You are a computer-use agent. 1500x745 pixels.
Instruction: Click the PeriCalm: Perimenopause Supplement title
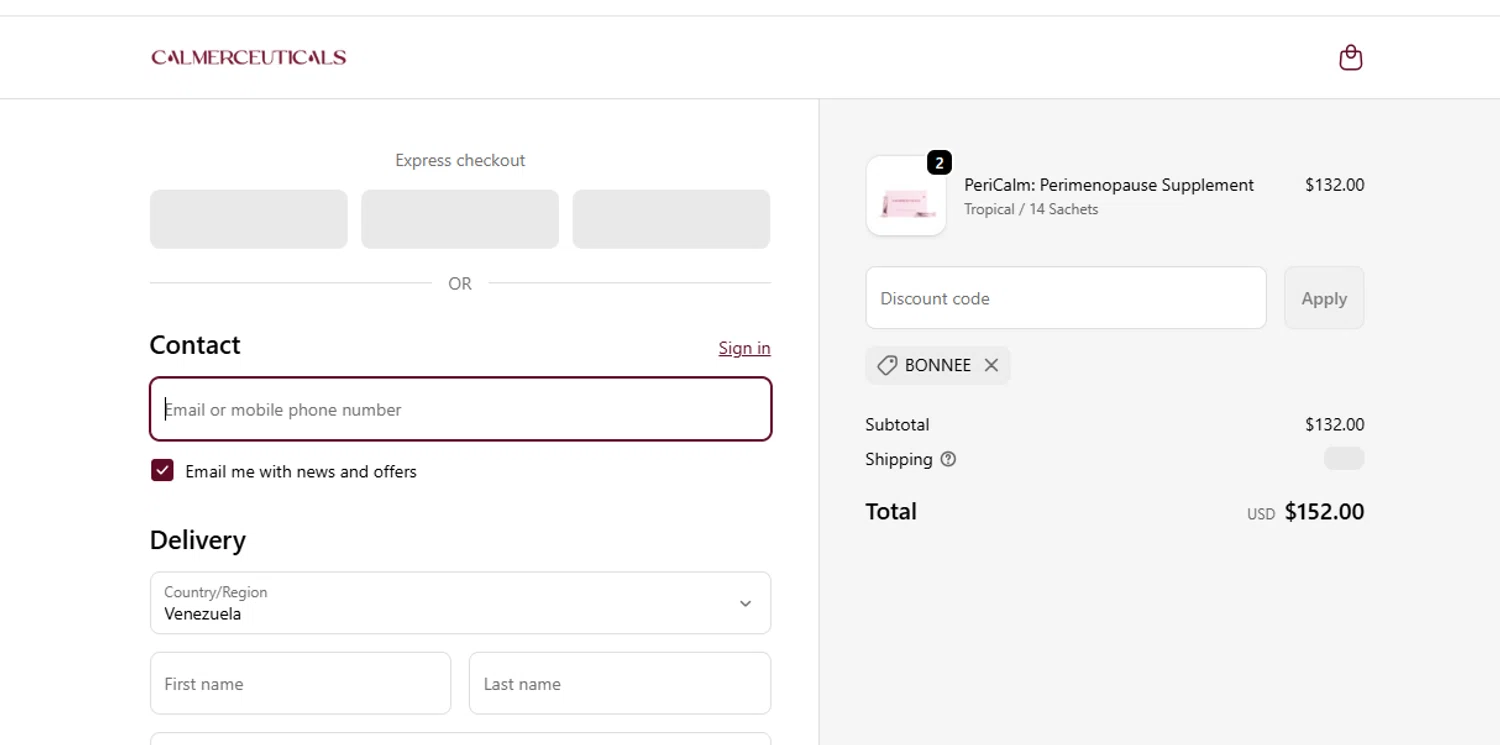click(1109, 185)
